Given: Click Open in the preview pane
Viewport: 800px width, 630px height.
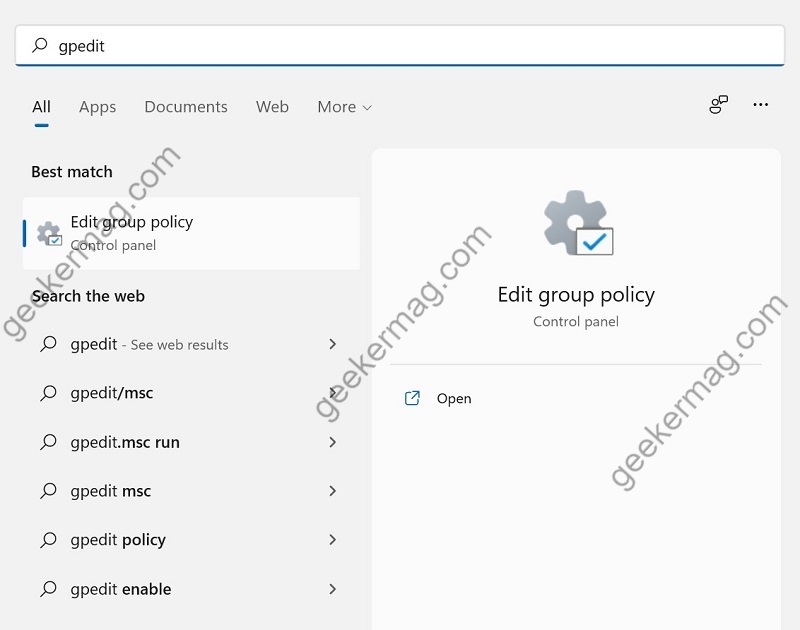Looking at the screenshot, I should (x=454, y=398).
